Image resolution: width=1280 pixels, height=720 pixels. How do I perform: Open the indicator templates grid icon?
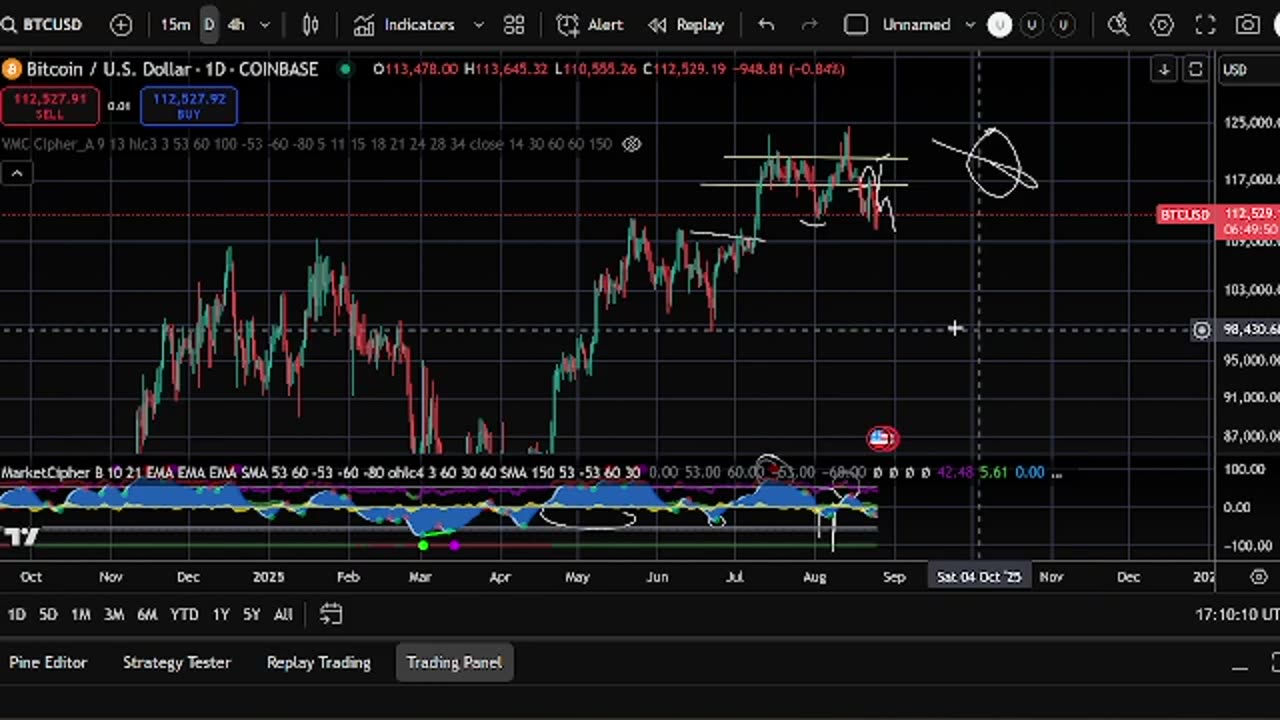[514, 25]
